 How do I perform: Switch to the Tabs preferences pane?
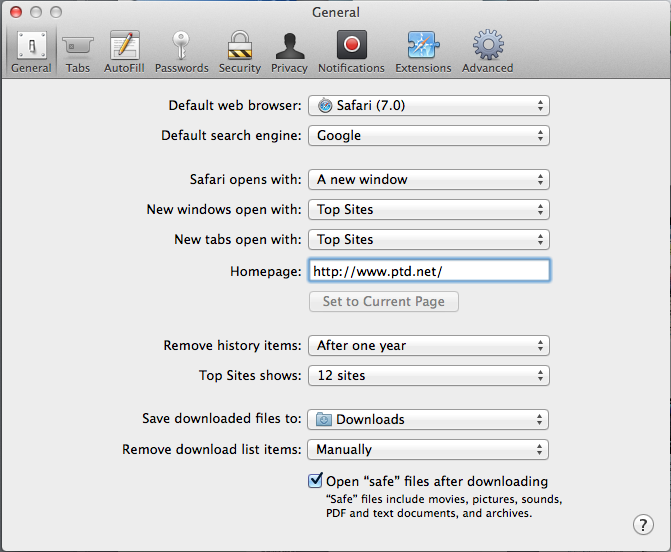tap(78, 52)
